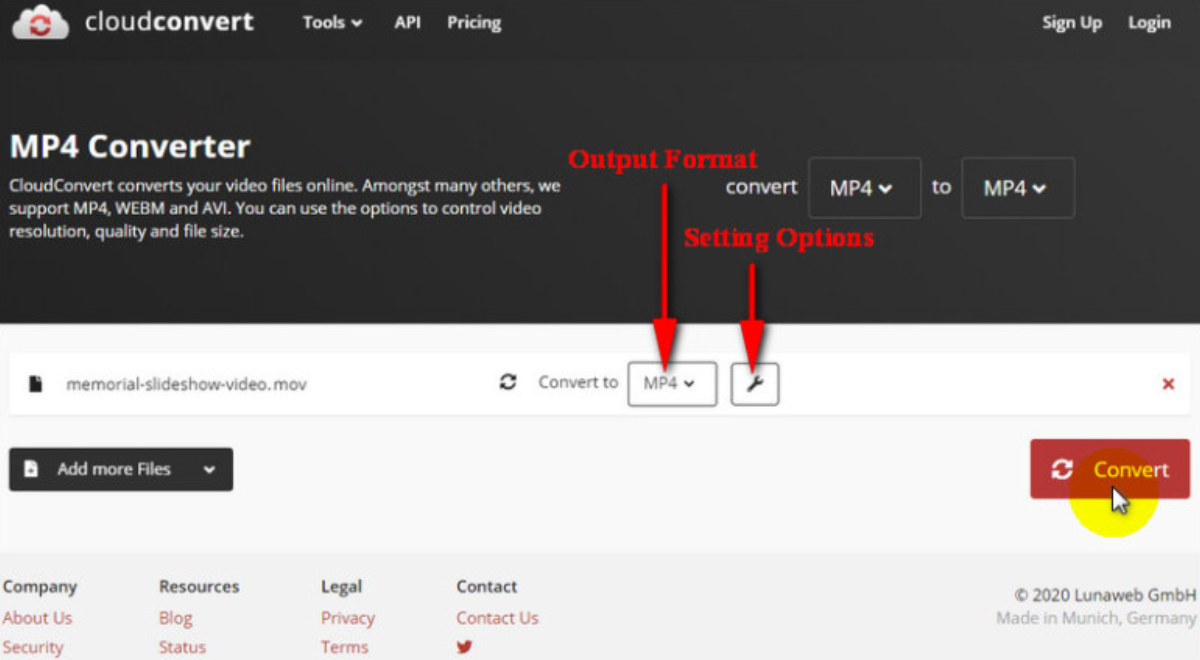
Task: Open the Twitter bird link under Contact
Action: (x=464, y=647)
